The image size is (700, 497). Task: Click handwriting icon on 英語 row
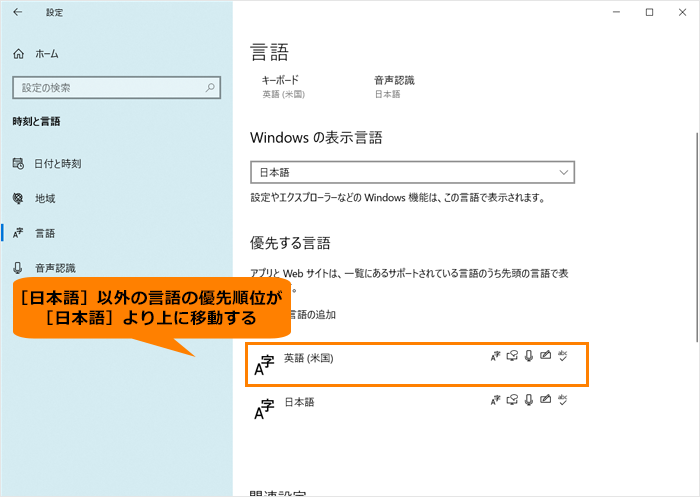click(x=545, y=355)
